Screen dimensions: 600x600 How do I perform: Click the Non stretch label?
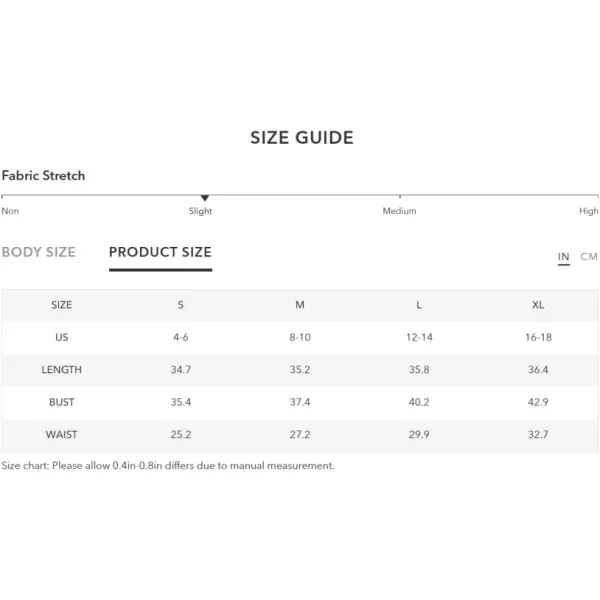click(10, 211)
